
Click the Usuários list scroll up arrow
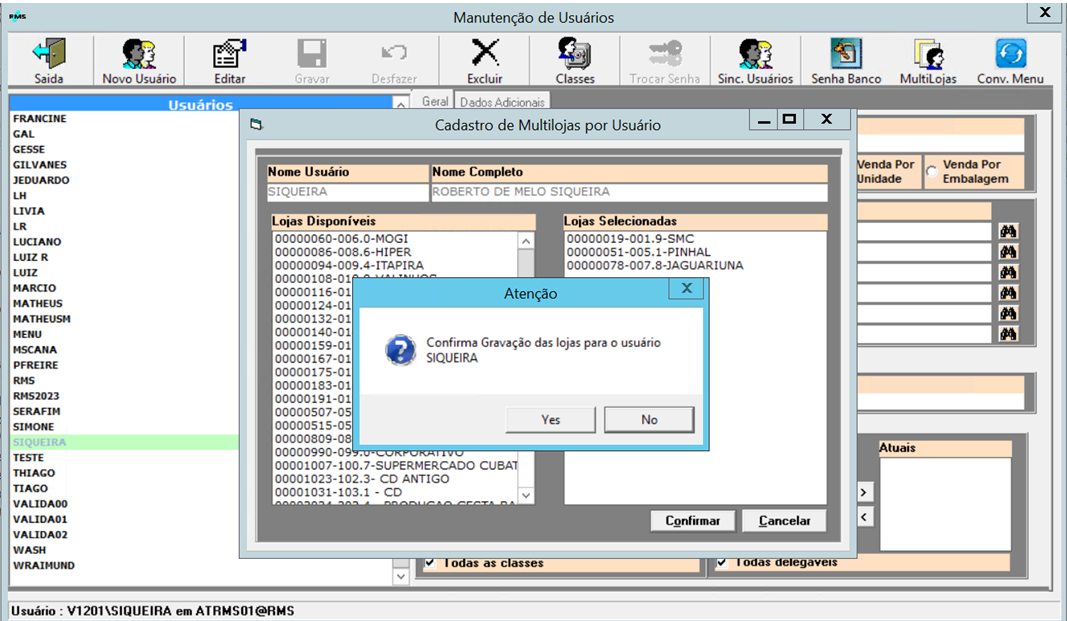click(401, 104)
